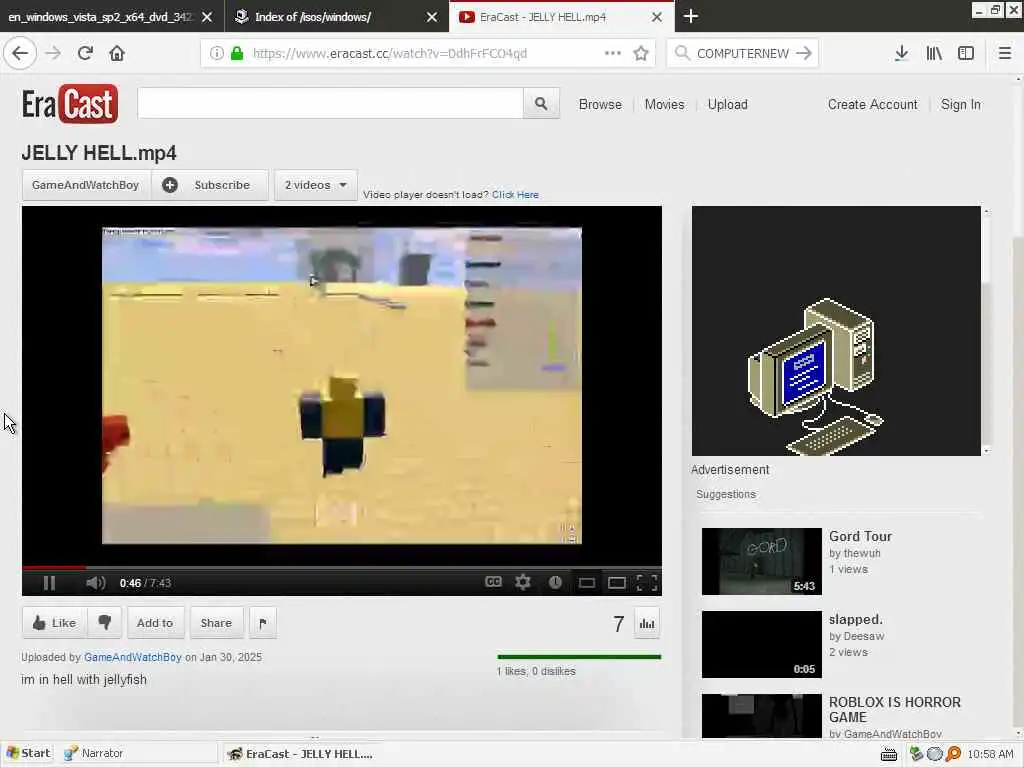The width and height of the screenshot is (1024, 768).
Task: Open page actions three-dot menu
Action: (613, 54)
